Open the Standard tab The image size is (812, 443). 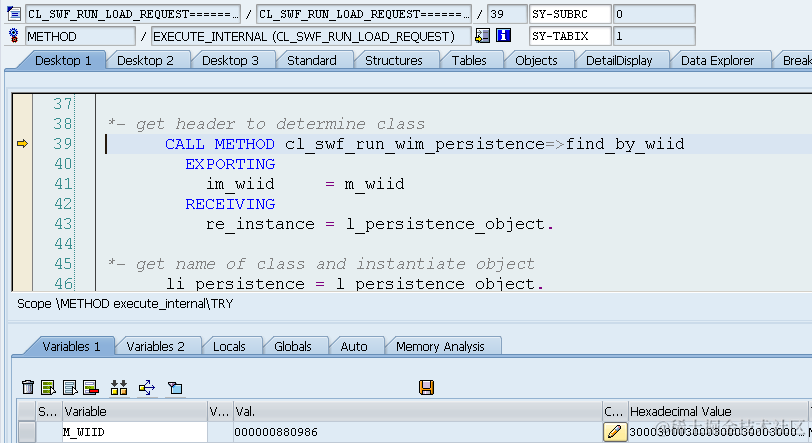tap(312, 61)
